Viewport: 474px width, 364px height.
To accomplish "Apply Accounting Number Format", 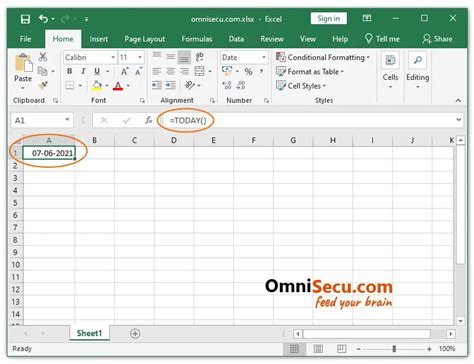I will (x=227, y=71).
